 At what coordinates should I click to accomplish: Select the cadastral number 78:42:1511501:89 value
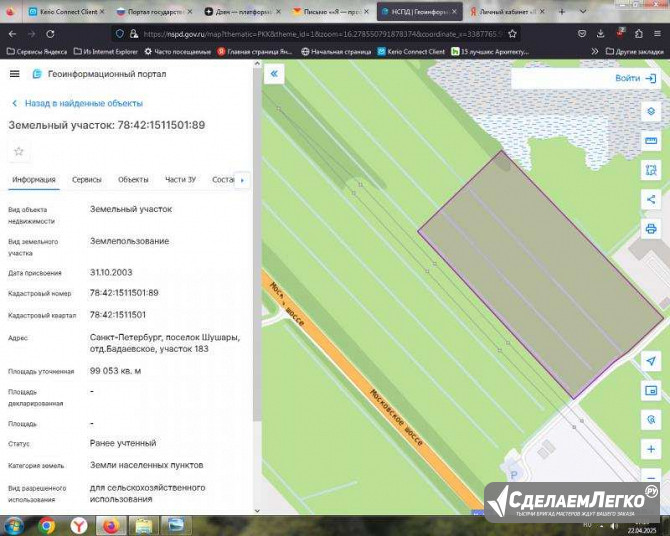click(x=124, y=293)
